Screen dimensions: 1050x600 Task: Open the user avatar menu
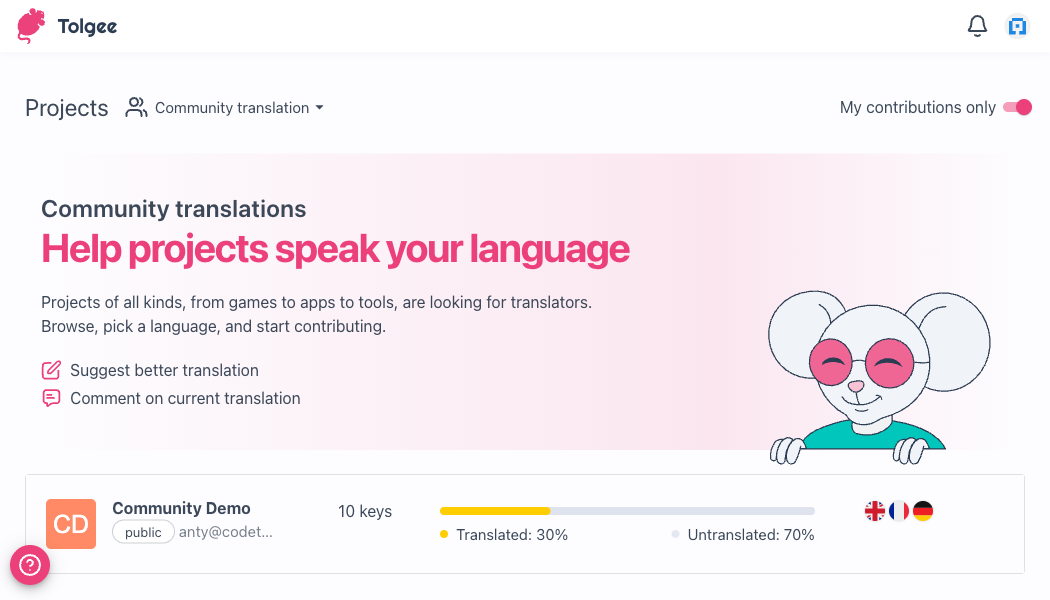1017,26
